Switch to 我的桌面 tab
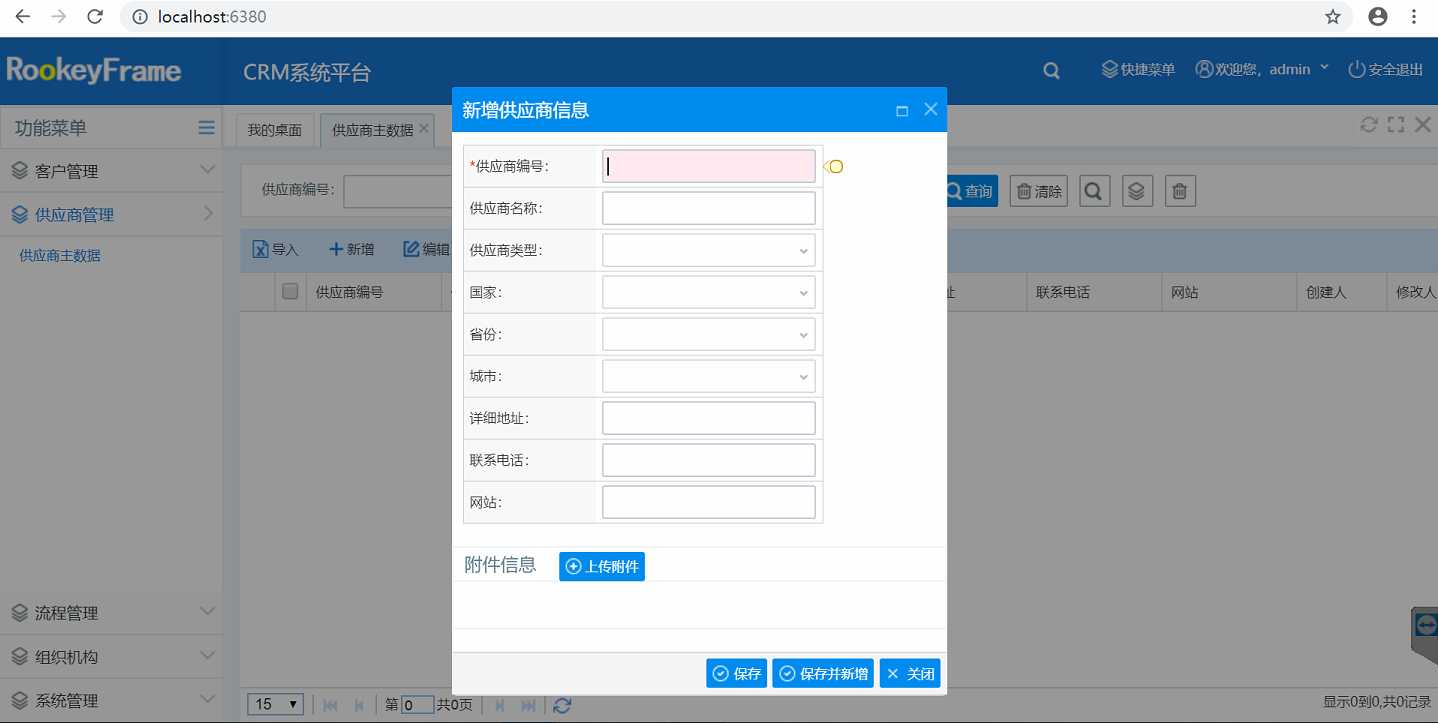The height and width of the screenshot is (723, 1438). (275, 130)
